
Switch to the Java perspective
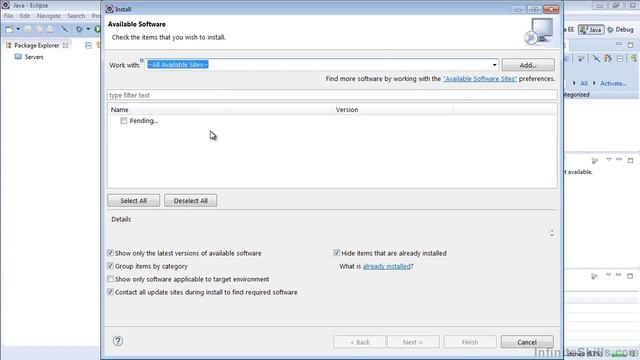coord(591,29)
